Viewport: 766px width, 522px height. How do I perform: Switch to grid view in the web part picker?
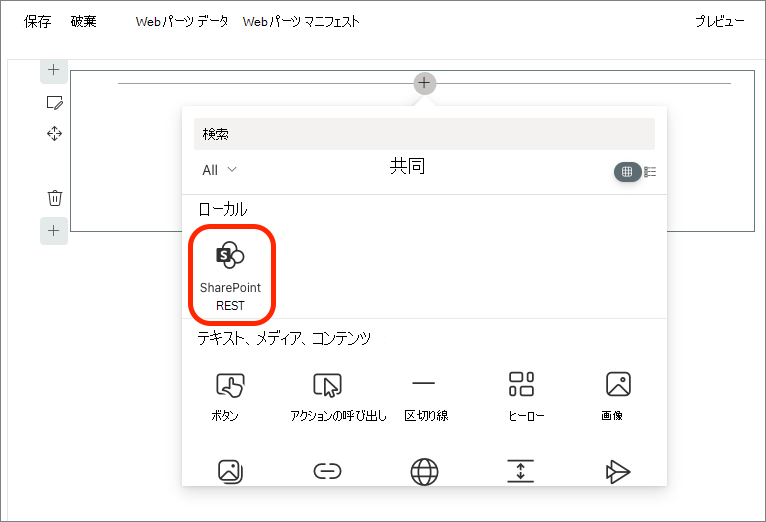(627, 172)
